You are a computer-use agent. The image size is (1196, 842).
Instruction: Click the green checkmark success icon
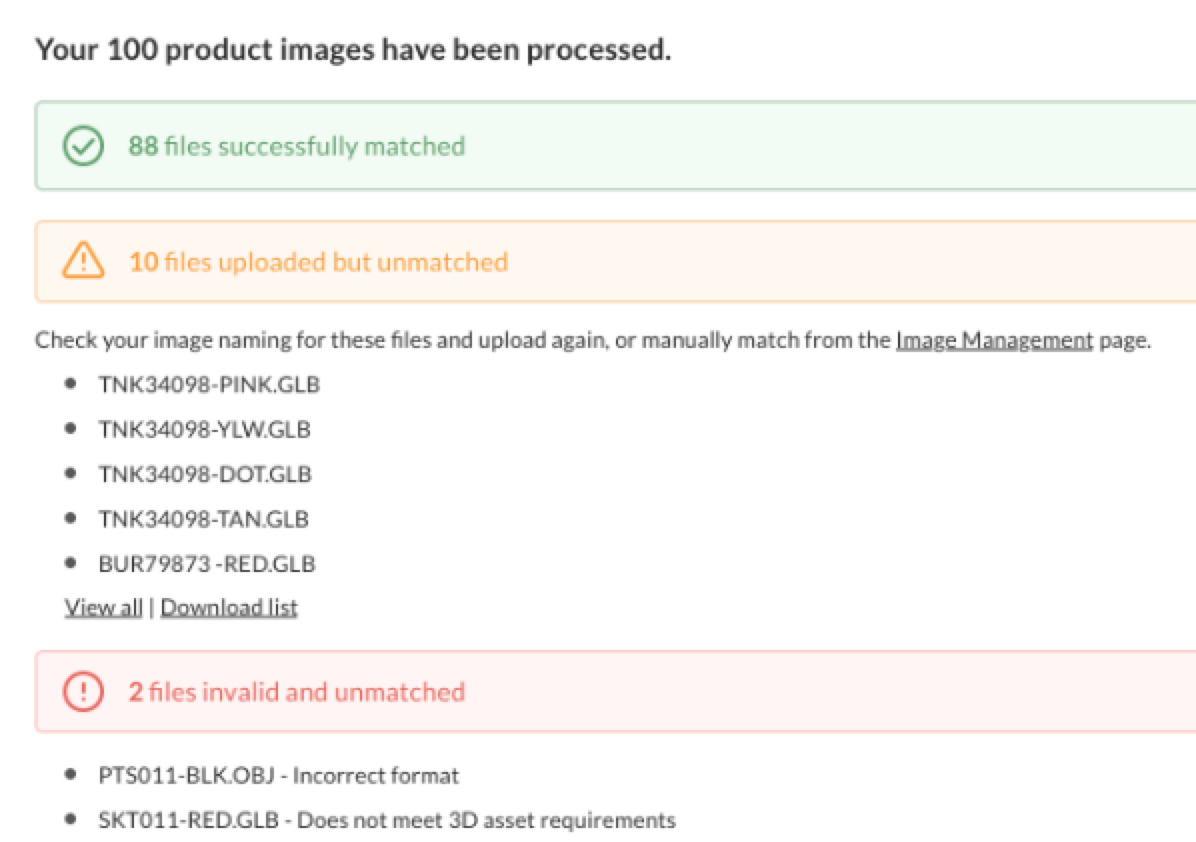(x=83, y=146)
